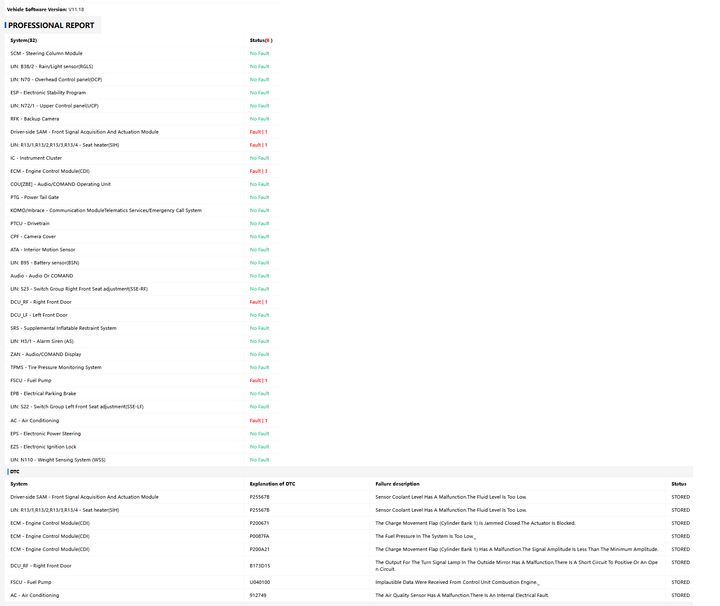Select the Status column header above No Fault entries
Viewport: 720px width, 606px height.
(261, 40)
